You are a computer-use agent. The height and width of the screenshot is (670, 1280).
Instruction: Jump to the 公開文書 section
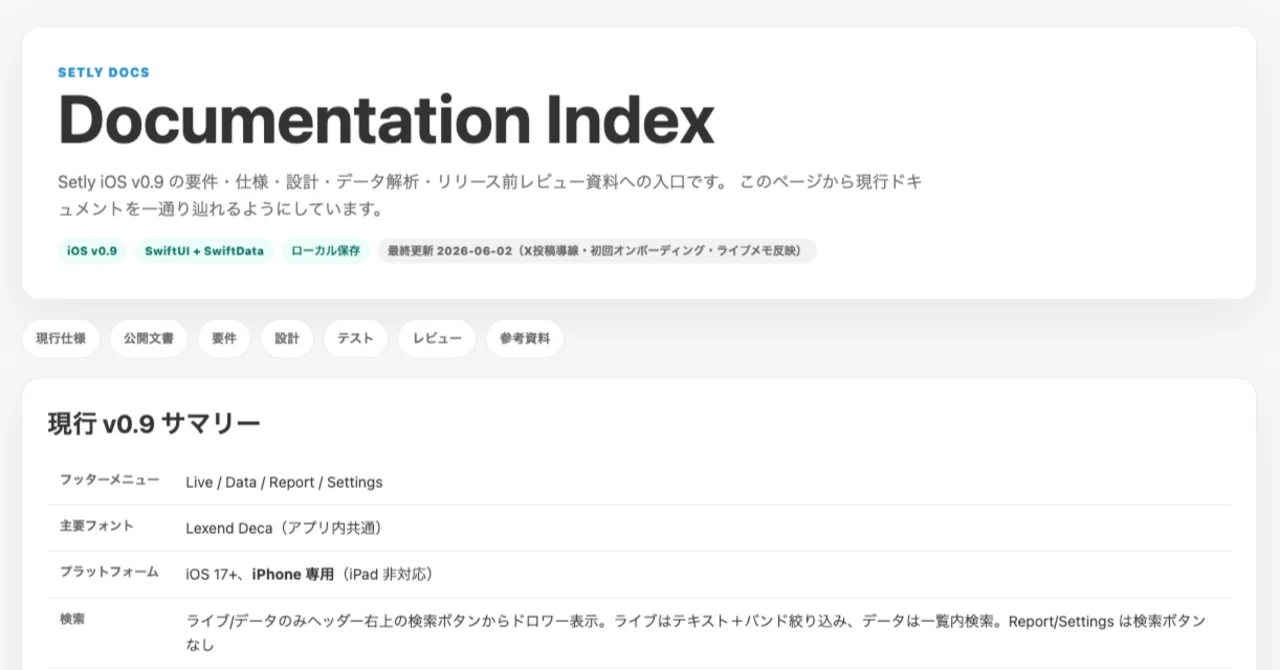[149, 339]
